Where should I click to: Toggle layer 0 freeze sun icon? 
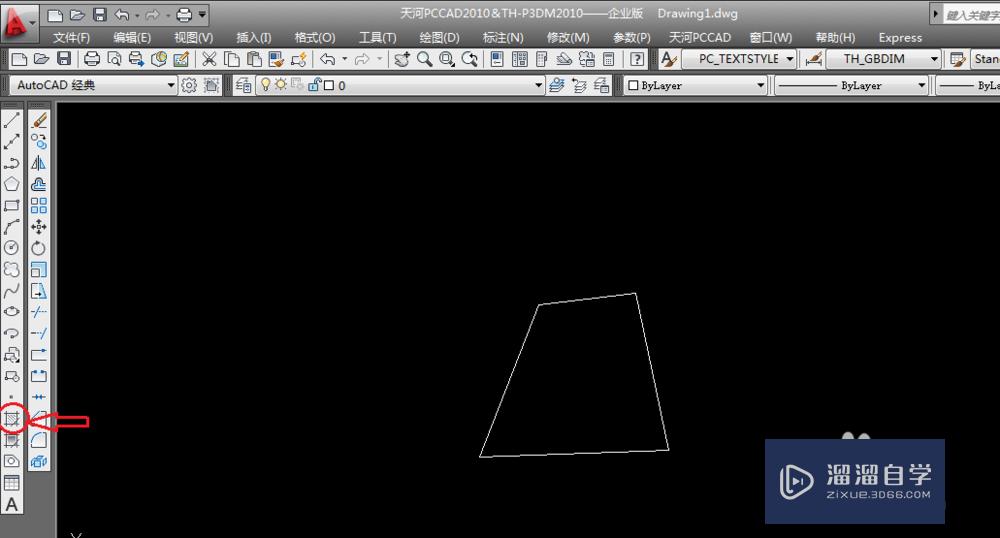point(281,85)
